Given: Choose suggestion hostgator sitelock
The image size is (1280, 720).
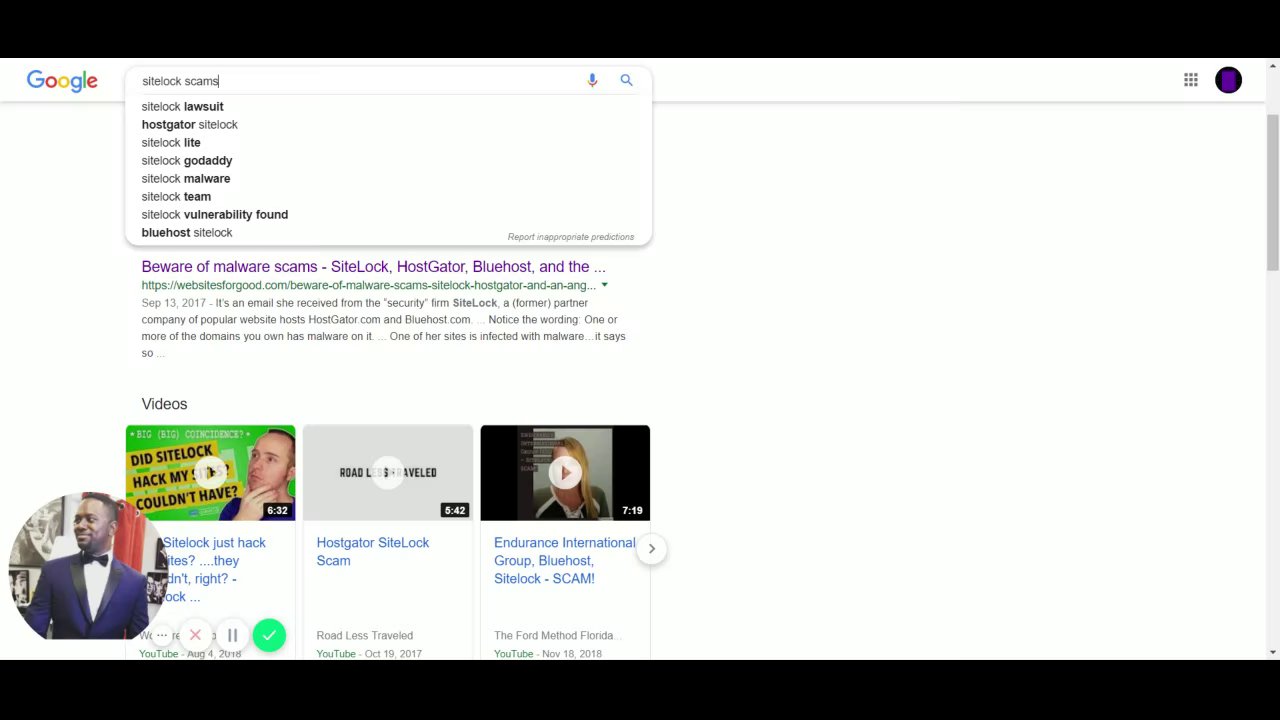Looking at the screenshot, I should pyautogui.click(x=189, y=124).
